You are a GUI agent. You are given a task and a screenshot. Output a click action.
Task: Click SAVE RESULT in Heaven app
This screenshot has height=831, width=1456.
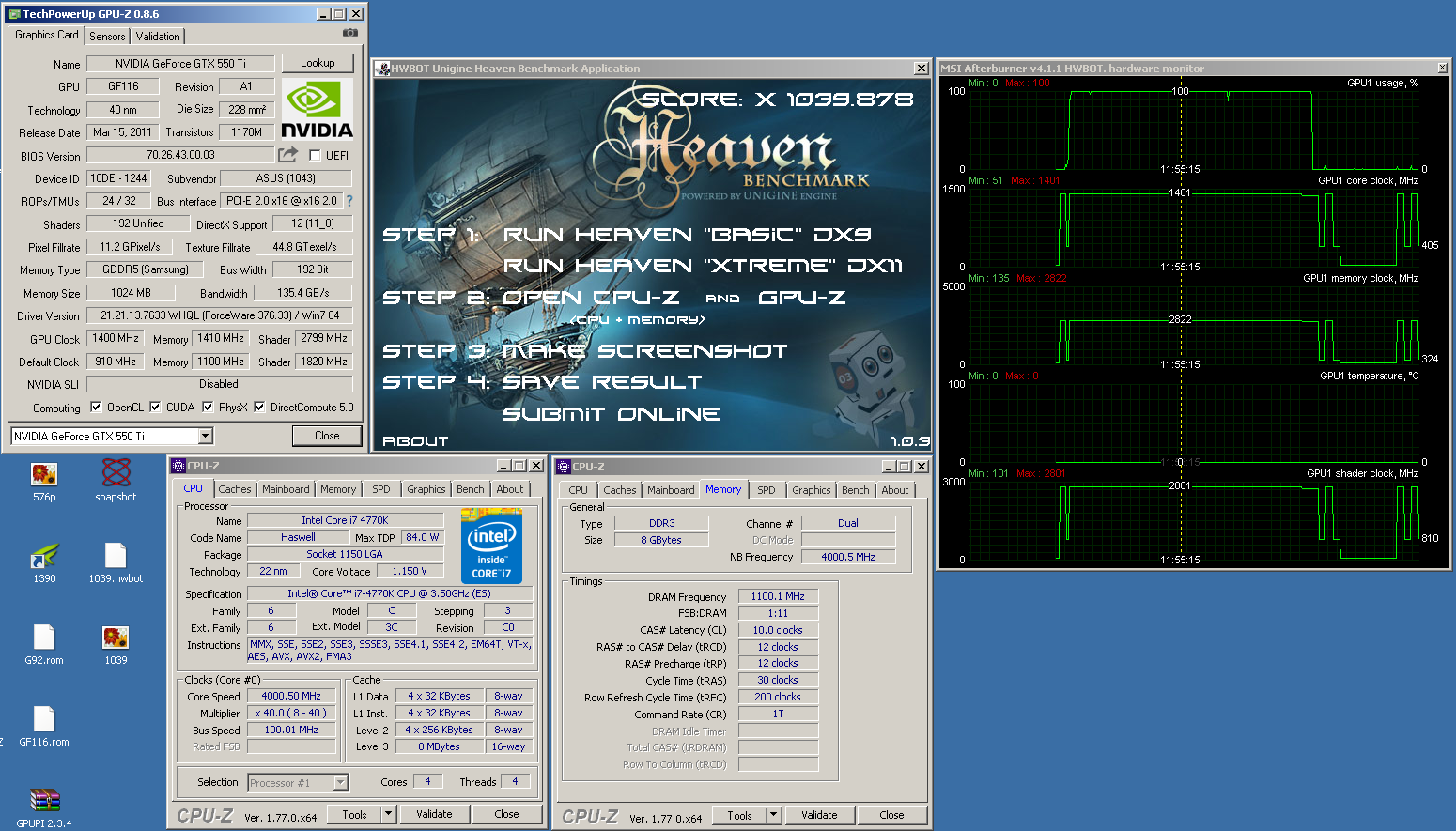tap(602, 382)
